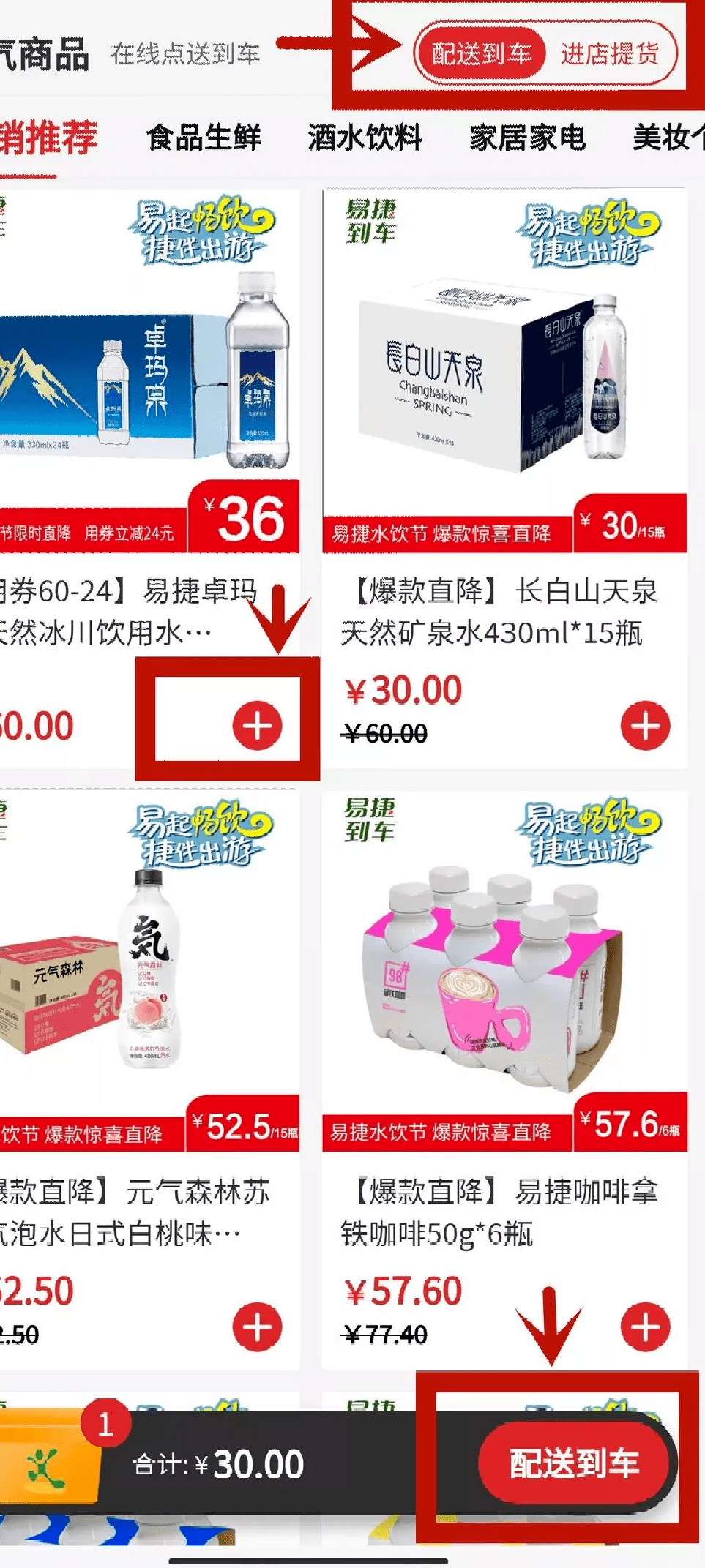705x1568 pixels.
Task: Tap the 合计 ¥30.00 total amount
Action: (x=218, y=1464)
